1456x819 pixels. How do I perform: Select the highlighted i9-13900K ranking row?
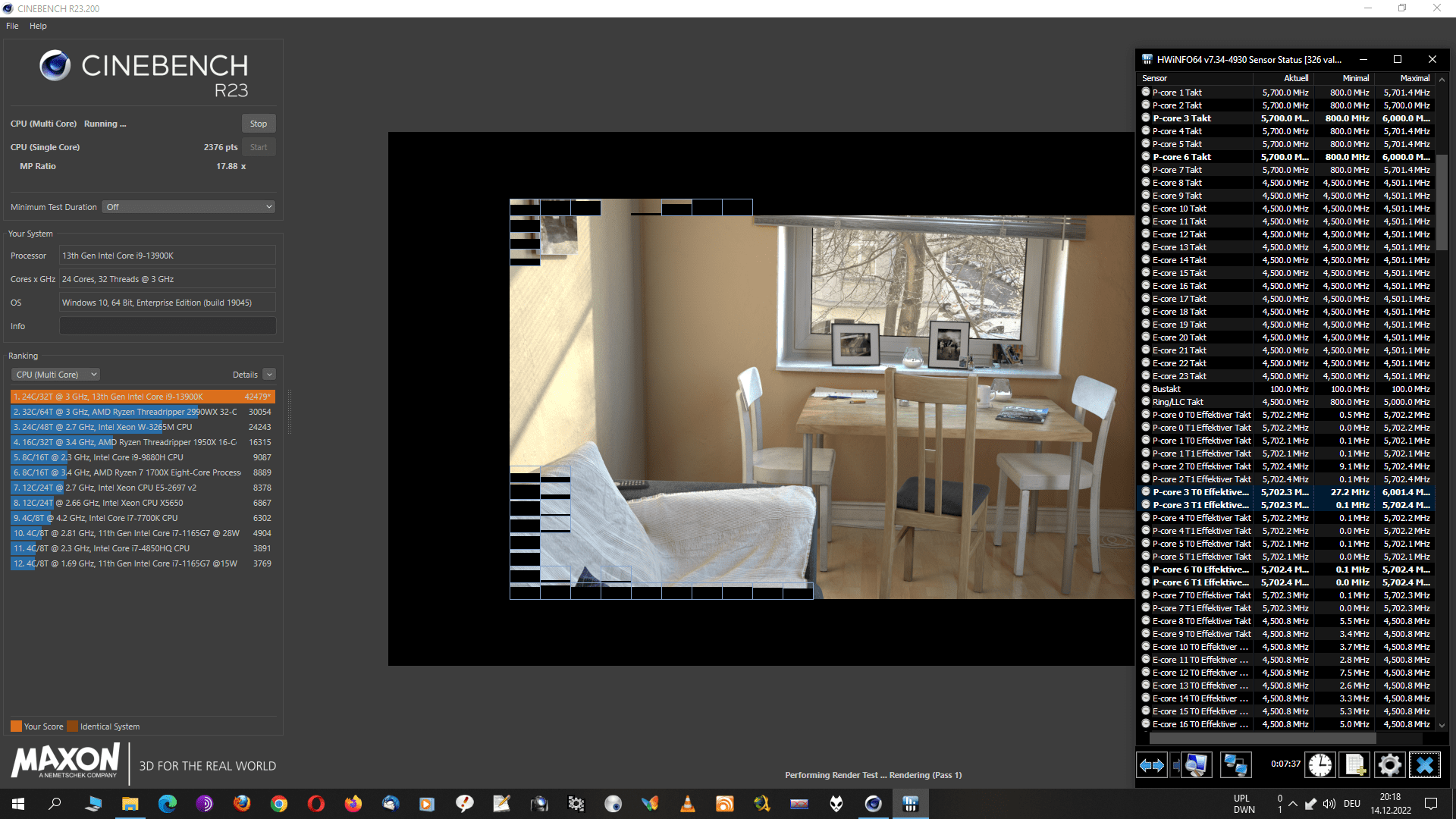point(143,397)
